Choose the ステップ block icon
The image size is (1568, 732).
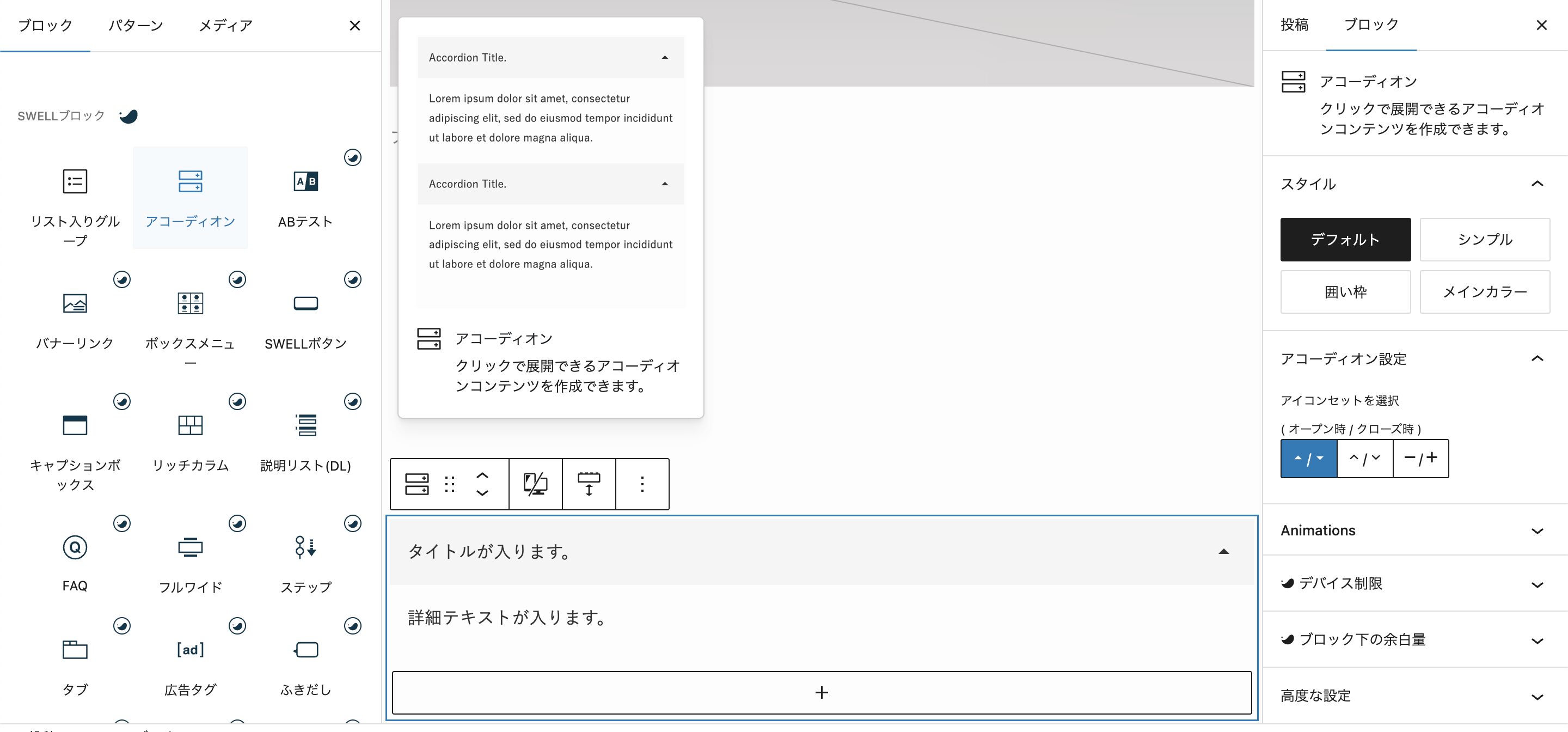click(x=305, y=547)
